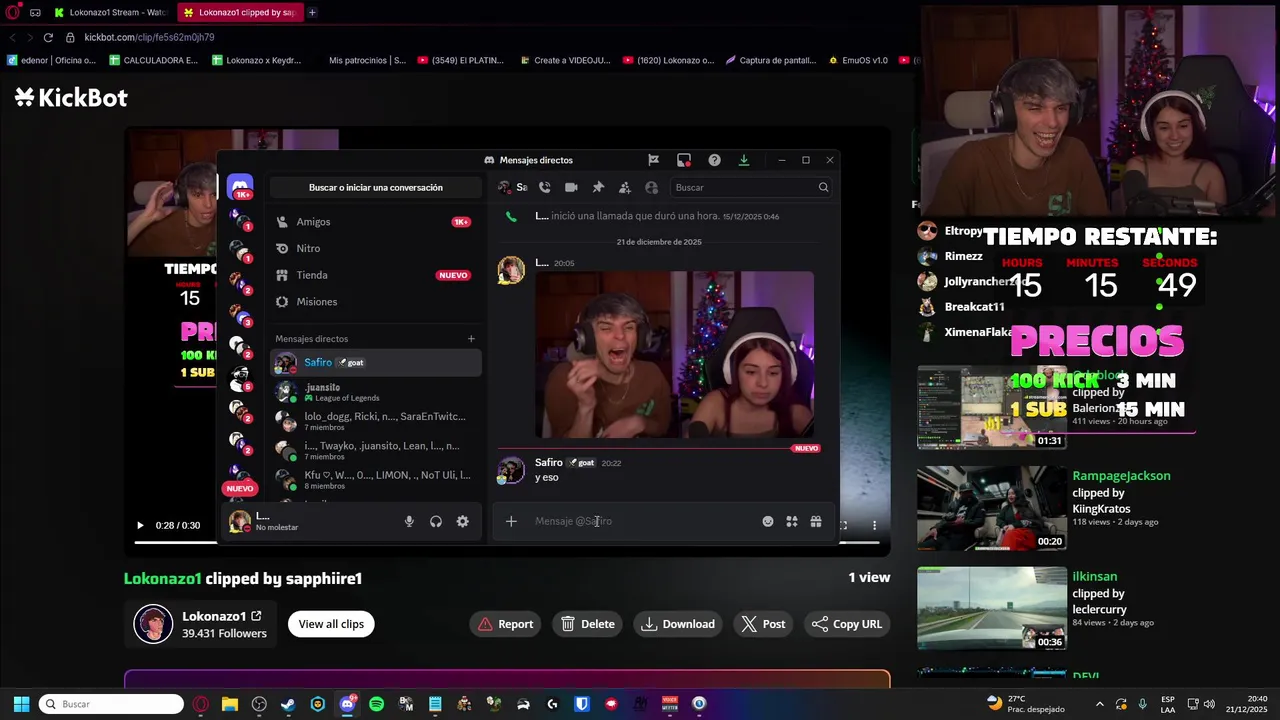Open the Lokonazo x Keydr bookmark
The width and height of the screenshot is (1280, 720).
[x=257, y=60]
